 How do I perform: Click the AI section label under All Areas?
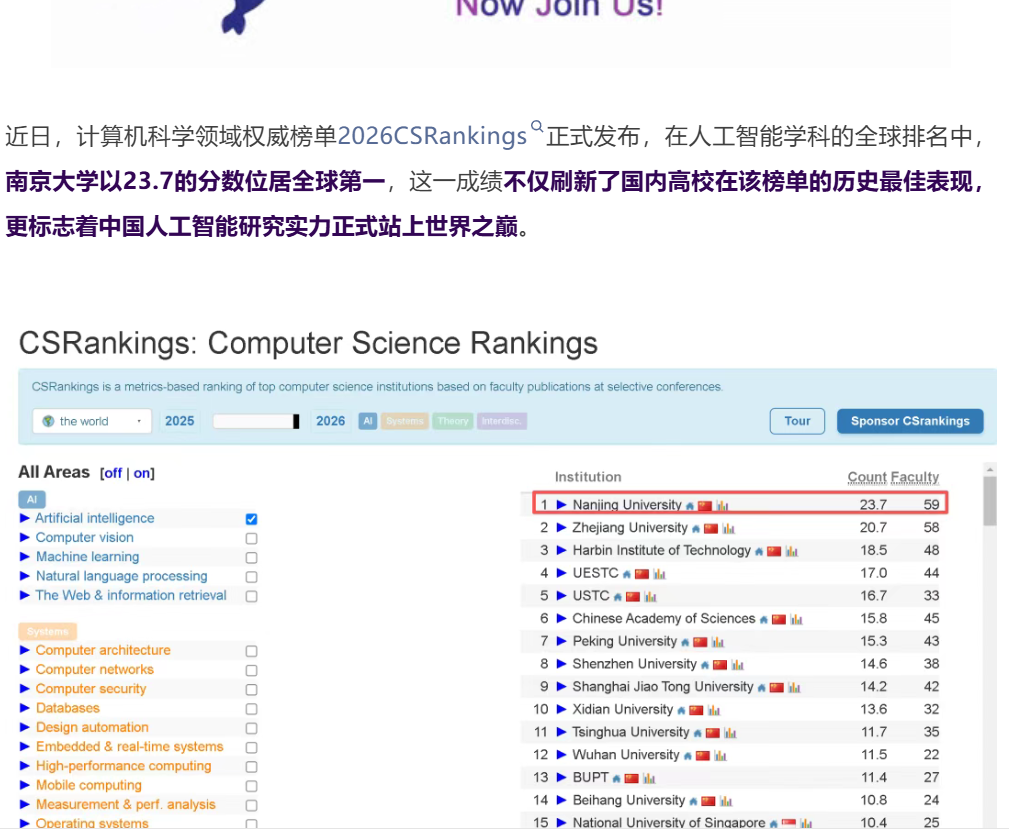(32, 499)
